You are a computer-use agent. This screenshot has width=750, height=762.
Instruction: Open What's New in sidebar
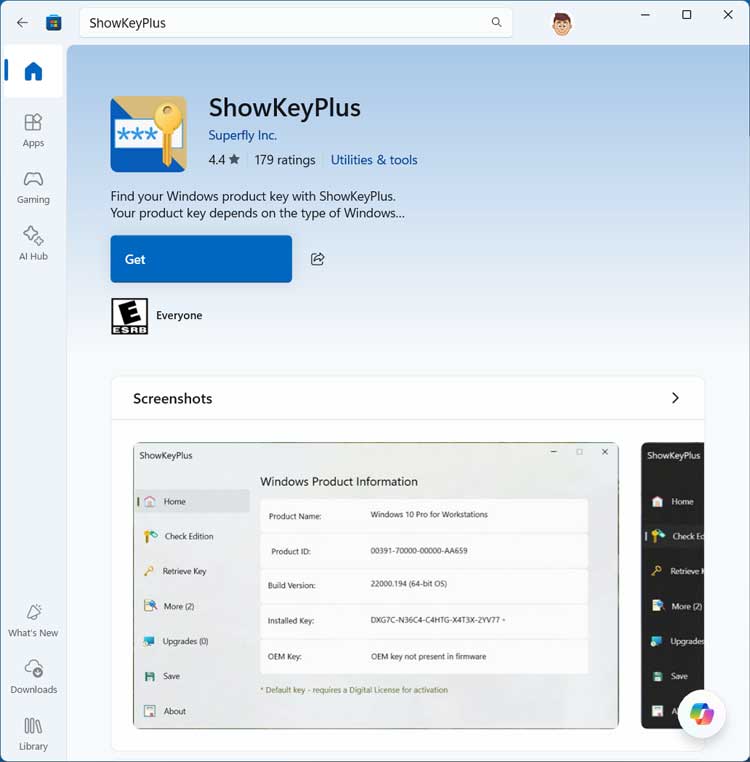[33, 621]
